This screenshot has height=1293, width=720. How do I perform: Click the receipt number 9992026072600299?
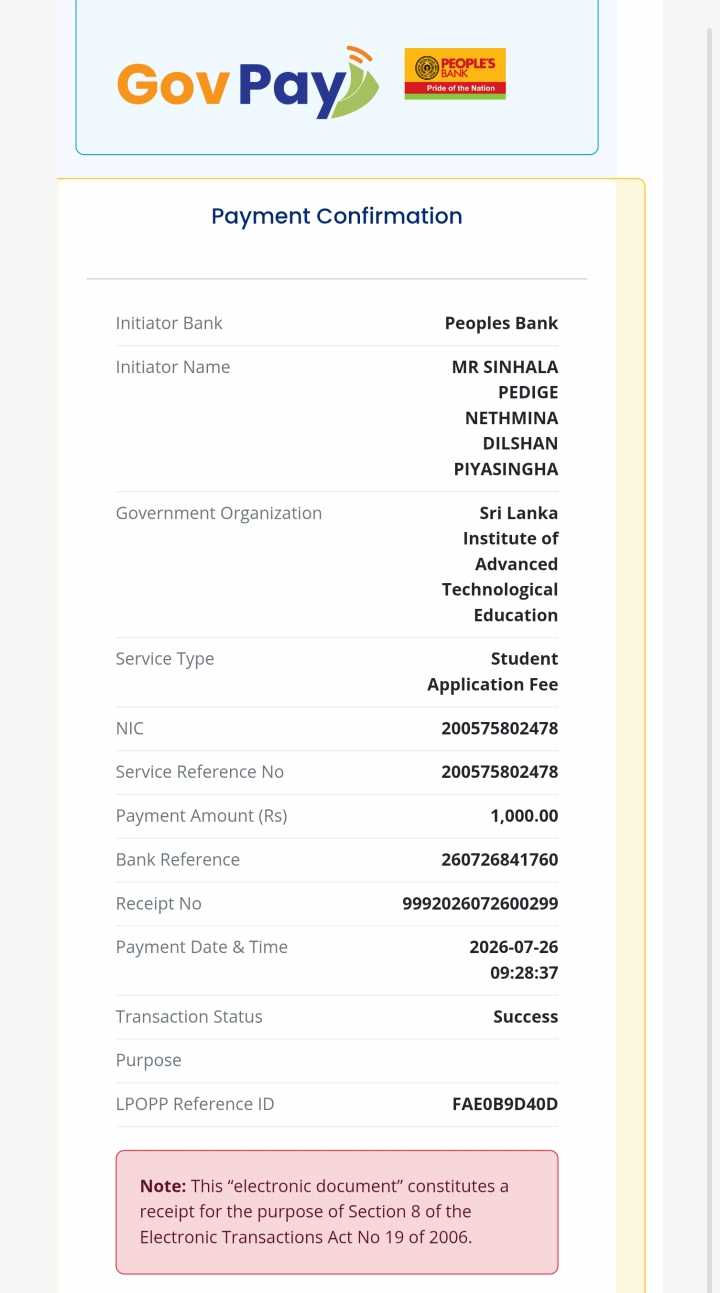[480, 904]
